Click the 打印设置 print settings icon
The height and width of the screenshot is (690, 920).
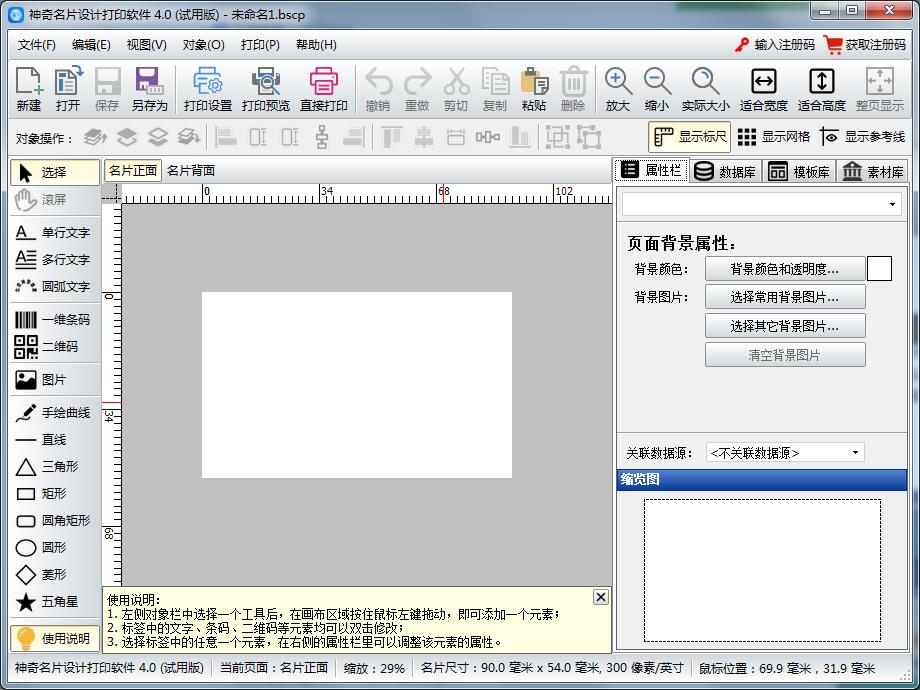click(x=207, y=89)
